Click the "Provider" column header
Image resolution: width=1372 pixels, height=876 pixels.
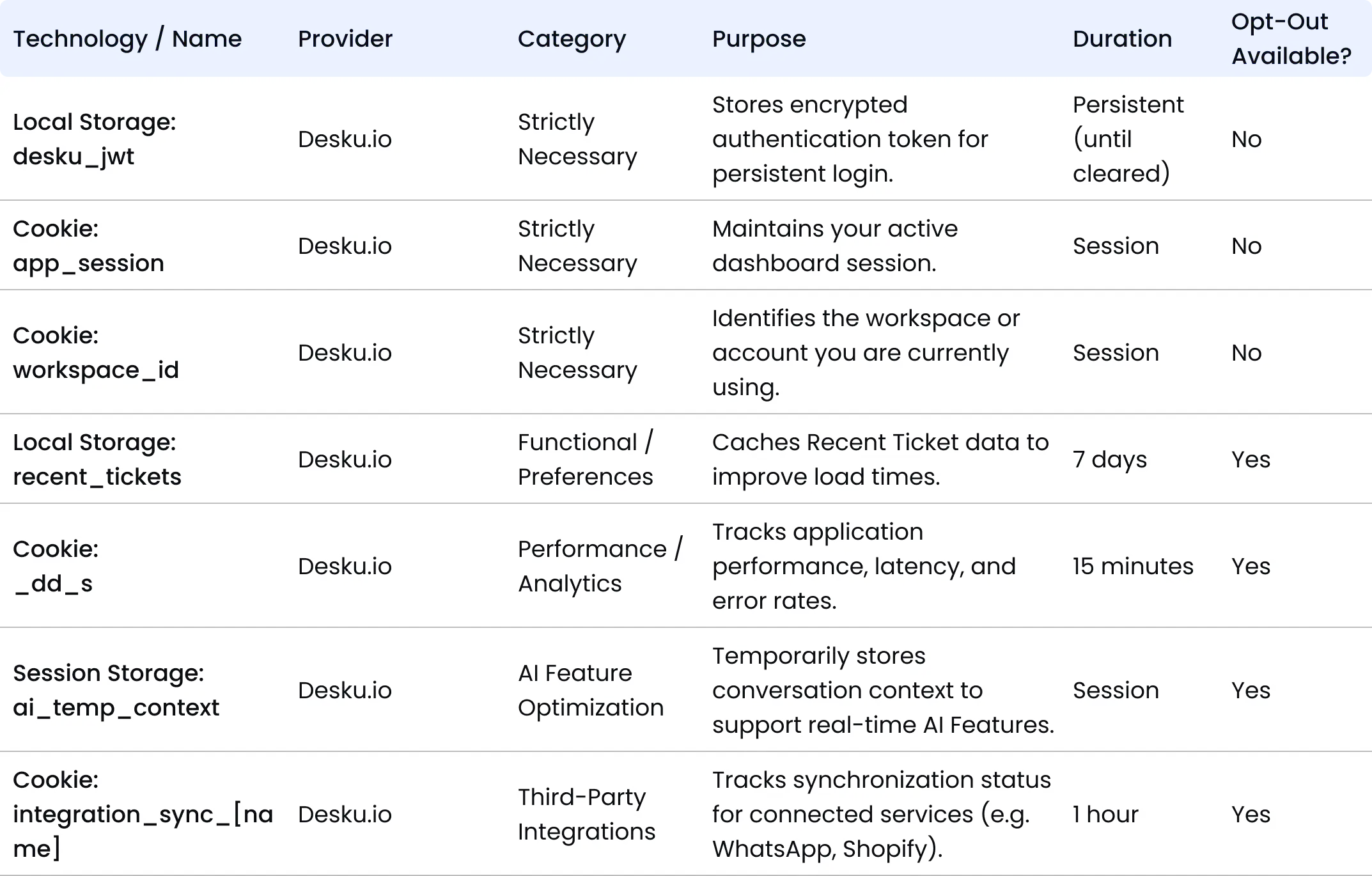point(345,39)
